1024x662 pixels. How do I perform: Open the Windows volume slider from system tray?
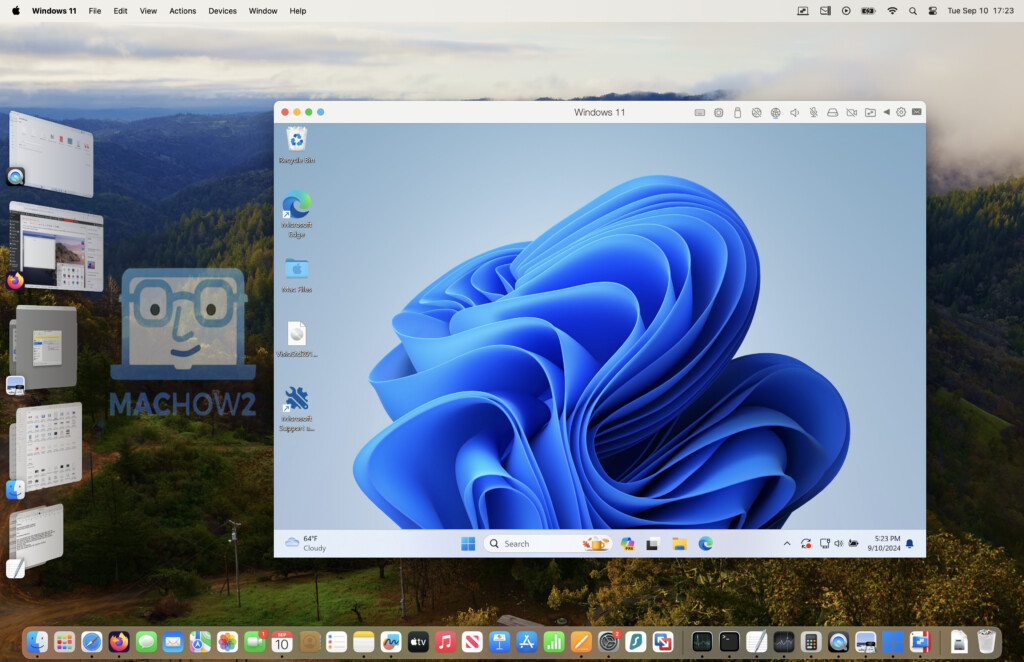coord(839,543)
